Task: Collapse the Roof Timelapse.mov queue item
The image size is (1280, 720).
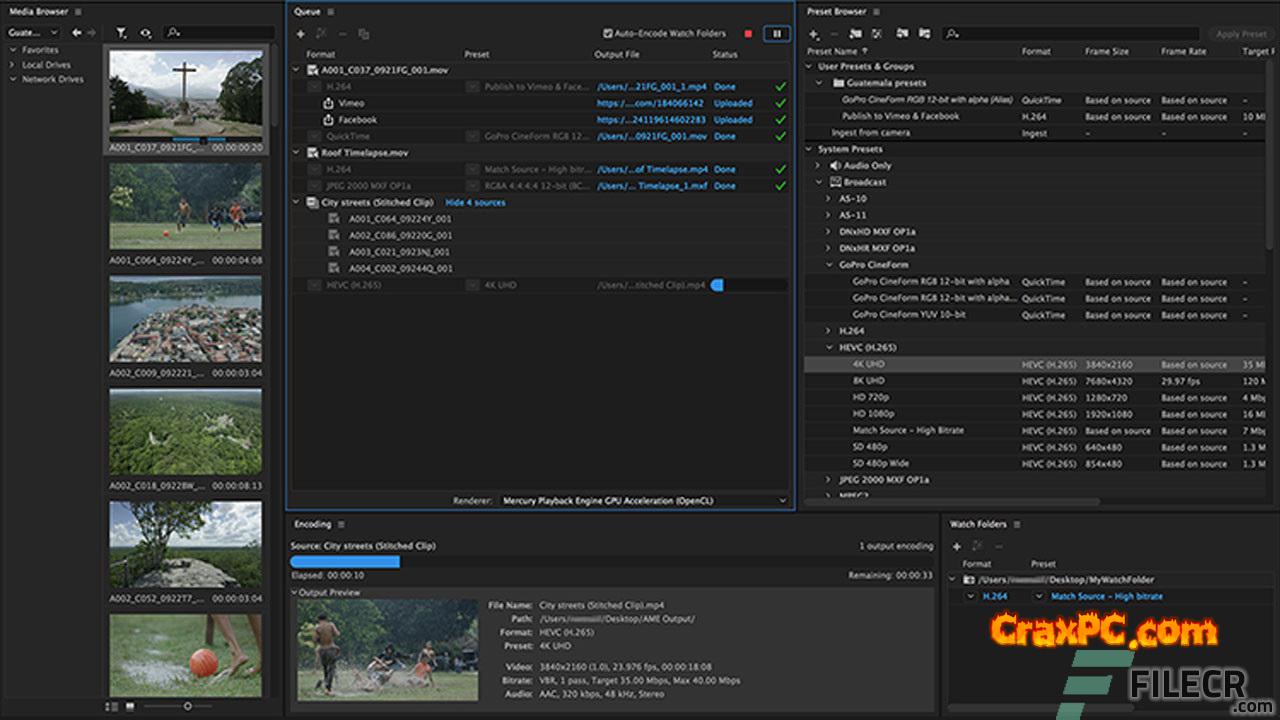Action: pos(297,153)
